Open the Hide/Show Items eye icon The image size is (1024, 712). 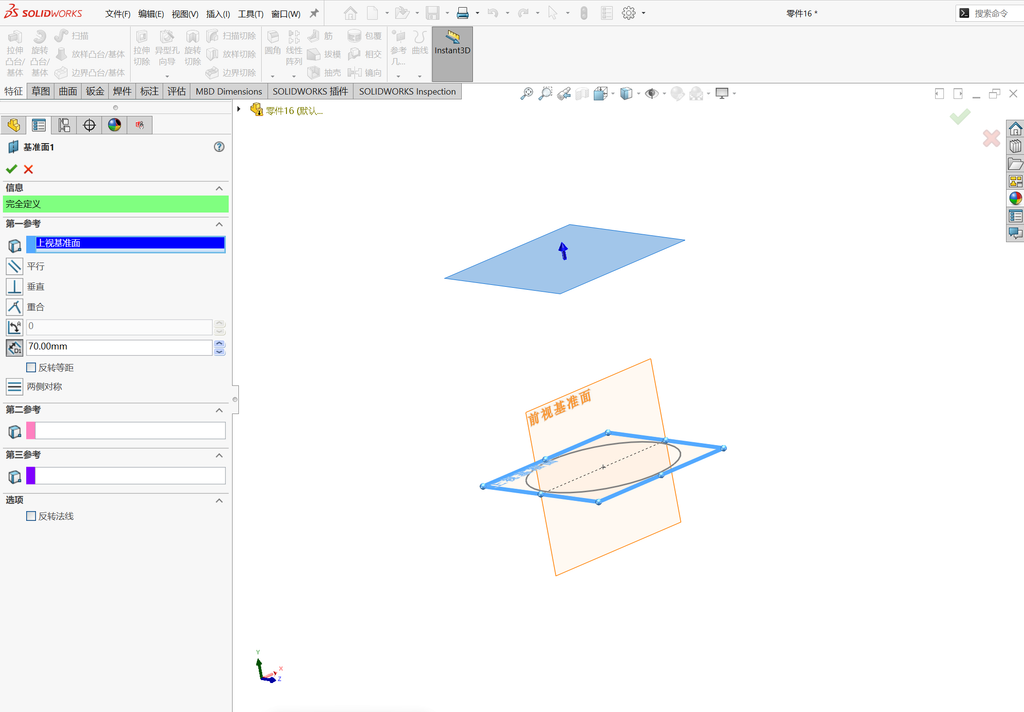click(651, 93)
